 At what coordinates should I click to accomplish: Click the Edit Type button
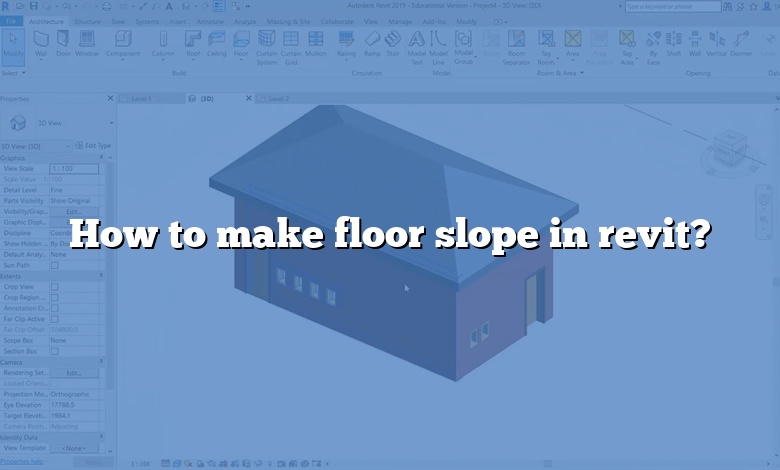pyautogui.click(x=97, y=146)
